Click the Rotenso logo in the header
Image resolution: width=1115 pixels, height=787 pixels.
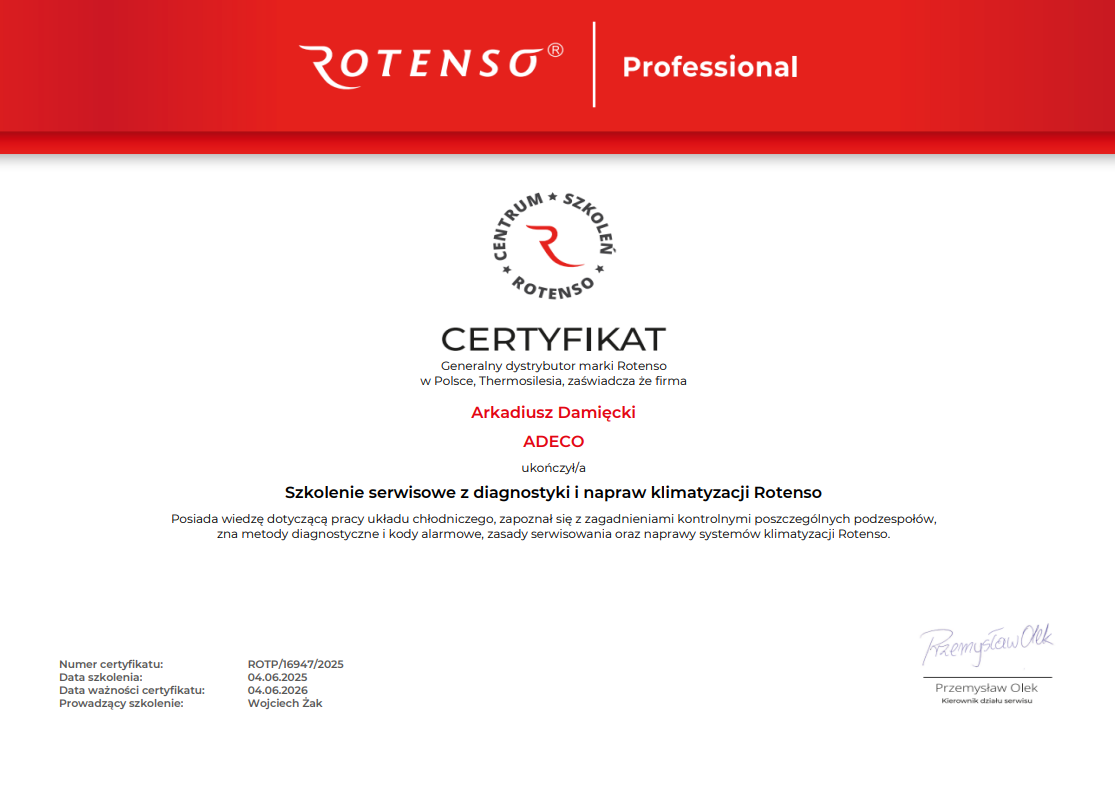click(431, 65)
